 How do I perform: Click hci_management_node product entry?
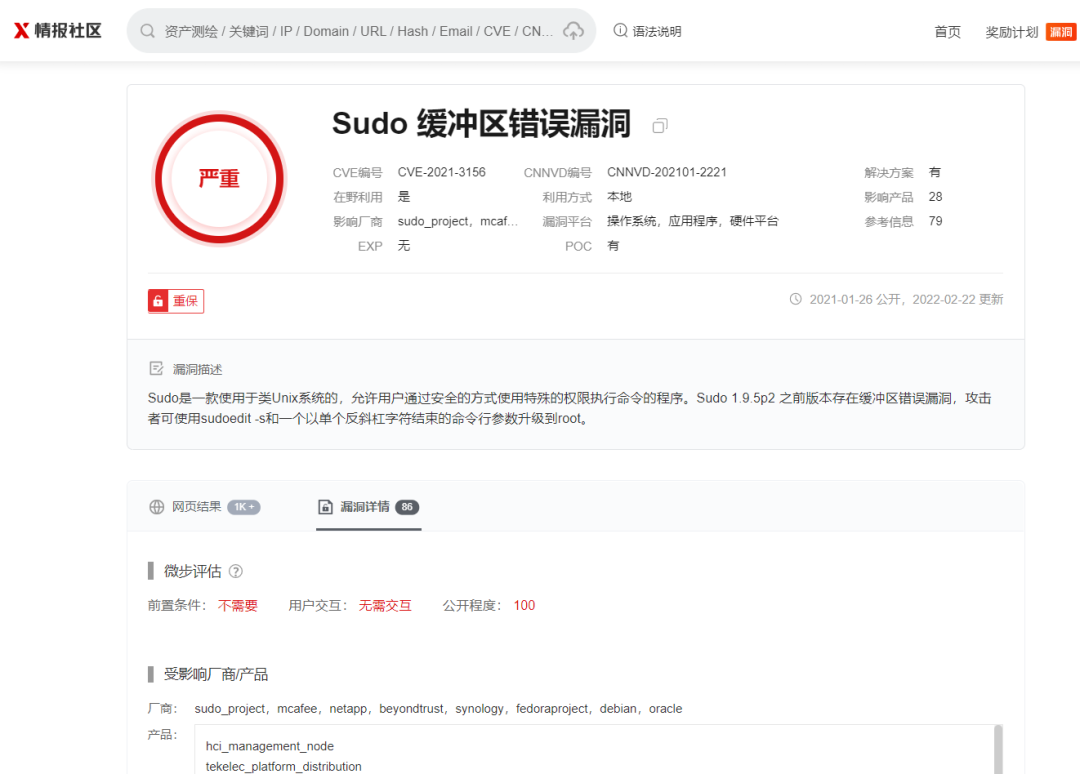(269, 746)
